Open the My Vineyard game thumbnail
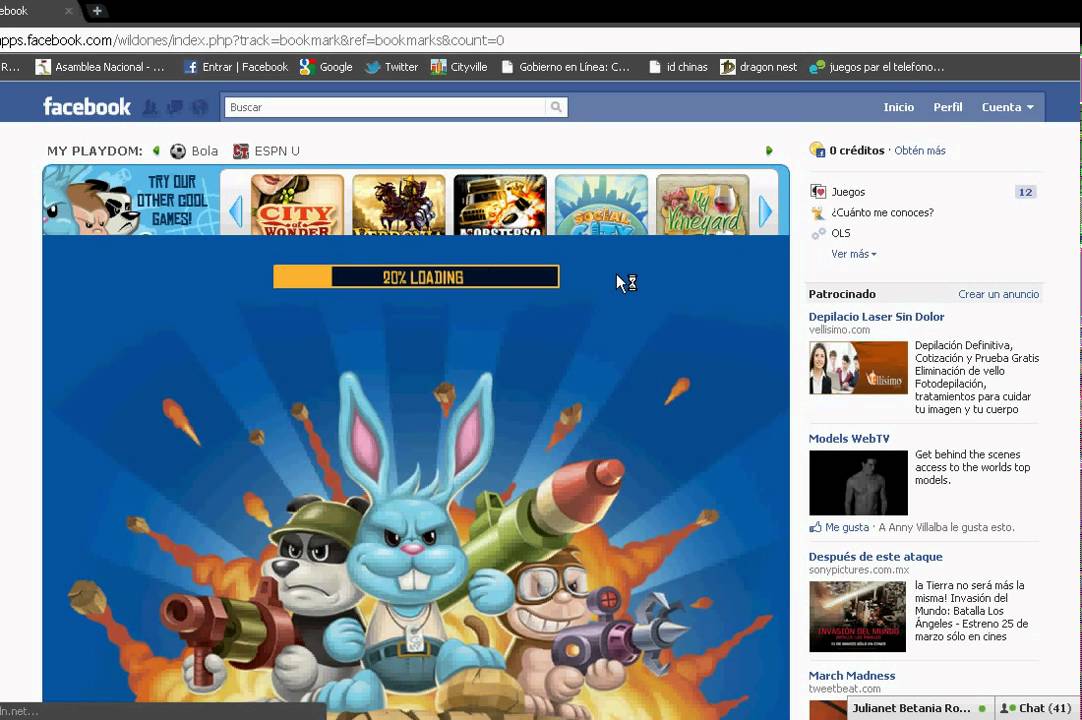 pos(702,205)
